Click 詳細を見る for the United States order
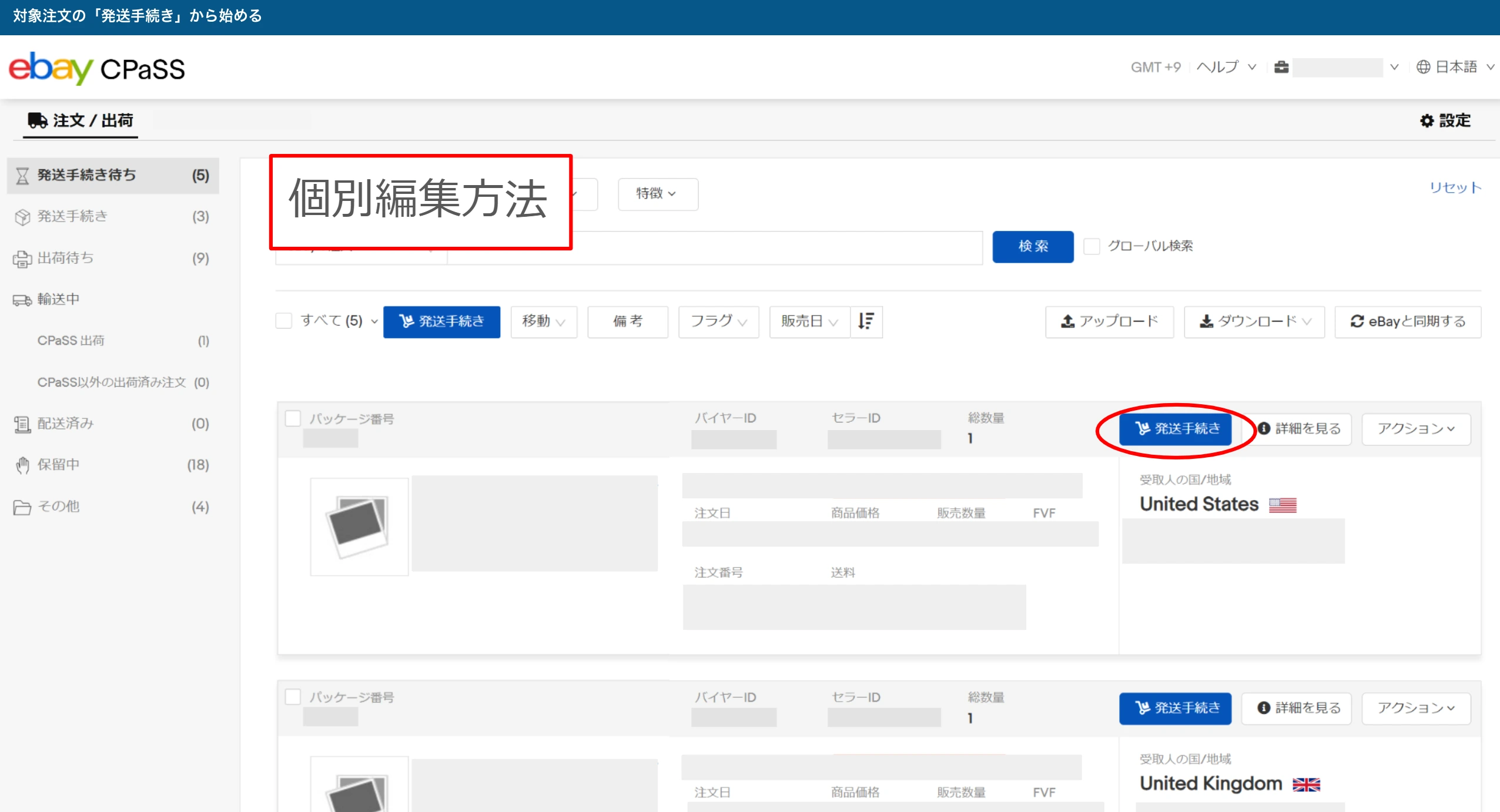The image size is (1500, 812). [1297, 429]
